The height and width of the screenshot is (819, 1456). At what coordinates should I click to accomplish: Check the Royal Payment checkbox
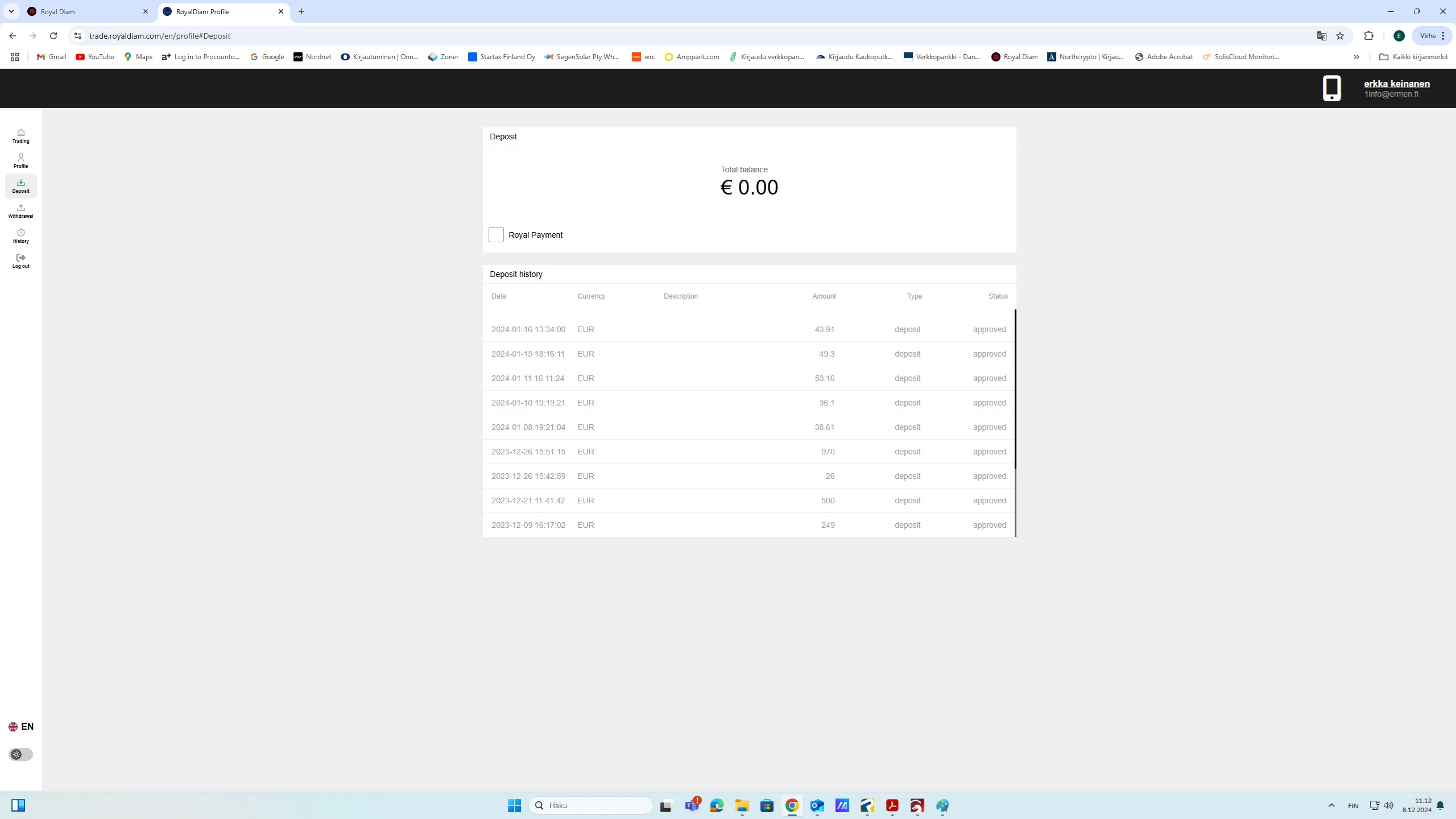click(496, 234)
